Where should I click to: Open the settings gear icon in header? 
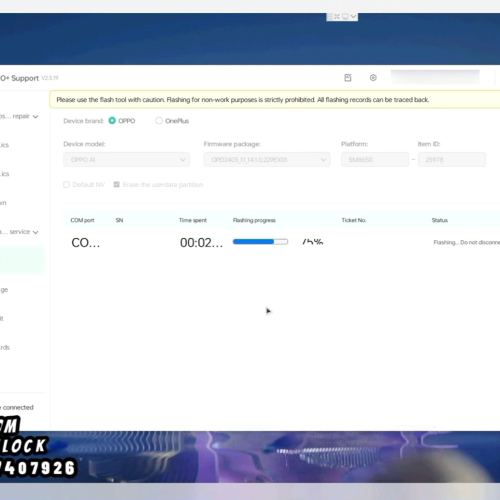pyautogui.click(x=373, y=78)
